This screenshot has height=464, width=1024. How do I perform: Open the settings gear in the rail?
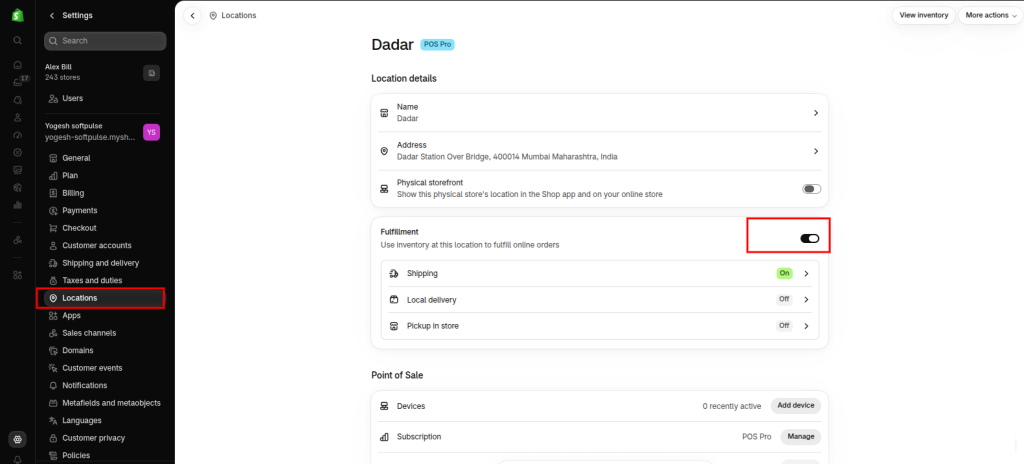coord(18,440)
